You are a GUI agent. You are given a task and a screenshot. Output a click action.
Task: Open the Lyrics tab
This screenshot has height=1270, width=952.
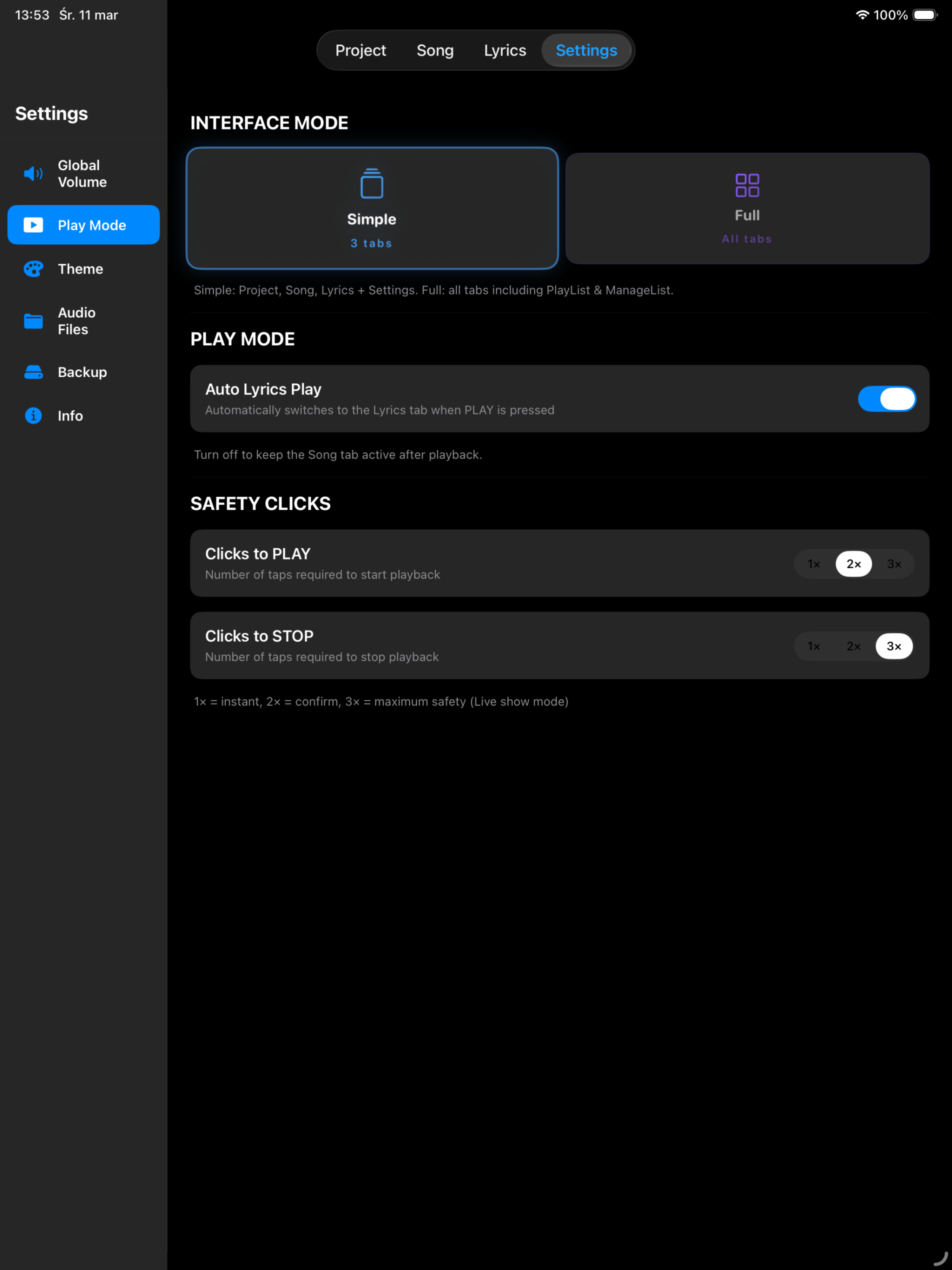pos(504,50)
